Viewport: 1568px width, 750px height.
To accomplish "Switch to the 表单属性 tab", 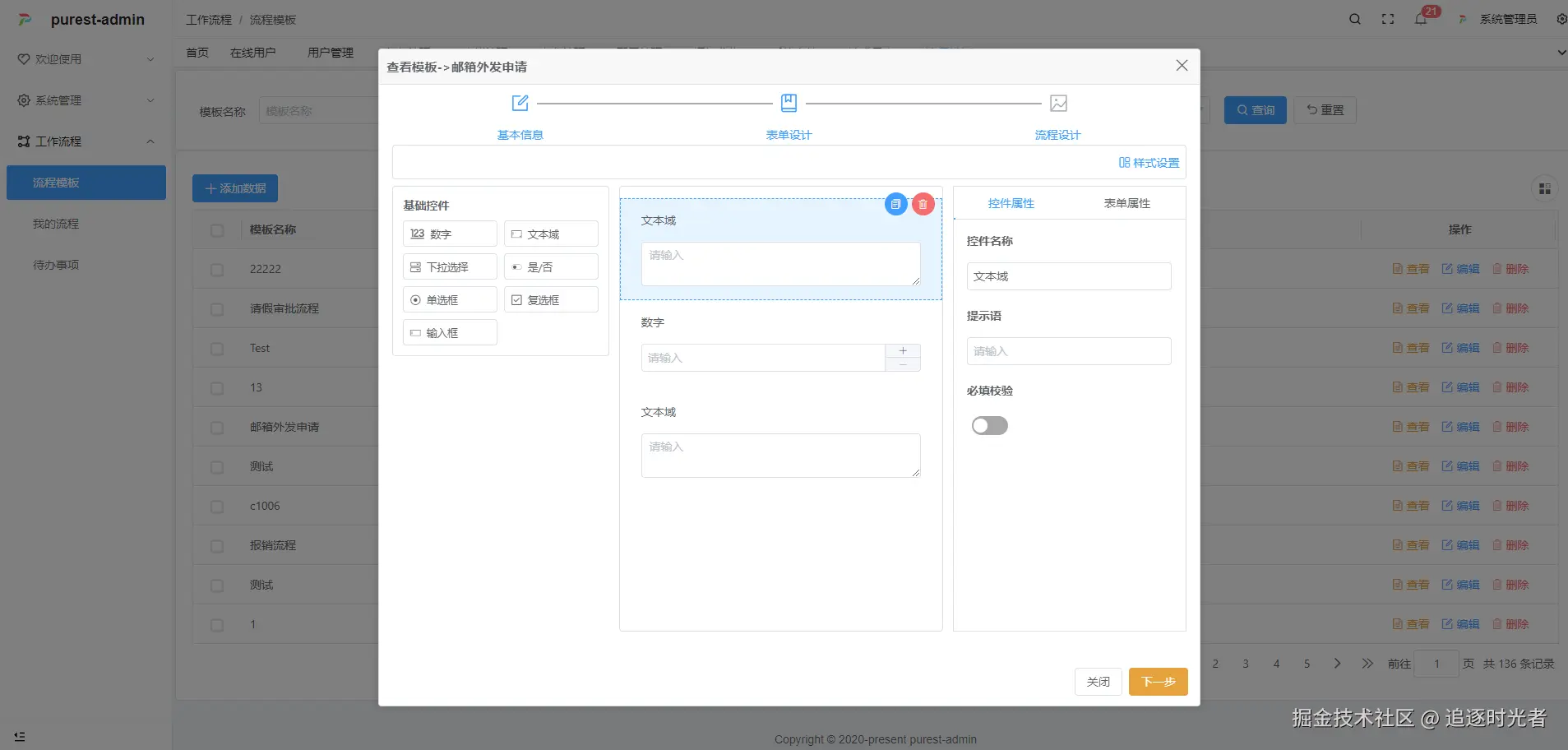I will click(1126, 203).
